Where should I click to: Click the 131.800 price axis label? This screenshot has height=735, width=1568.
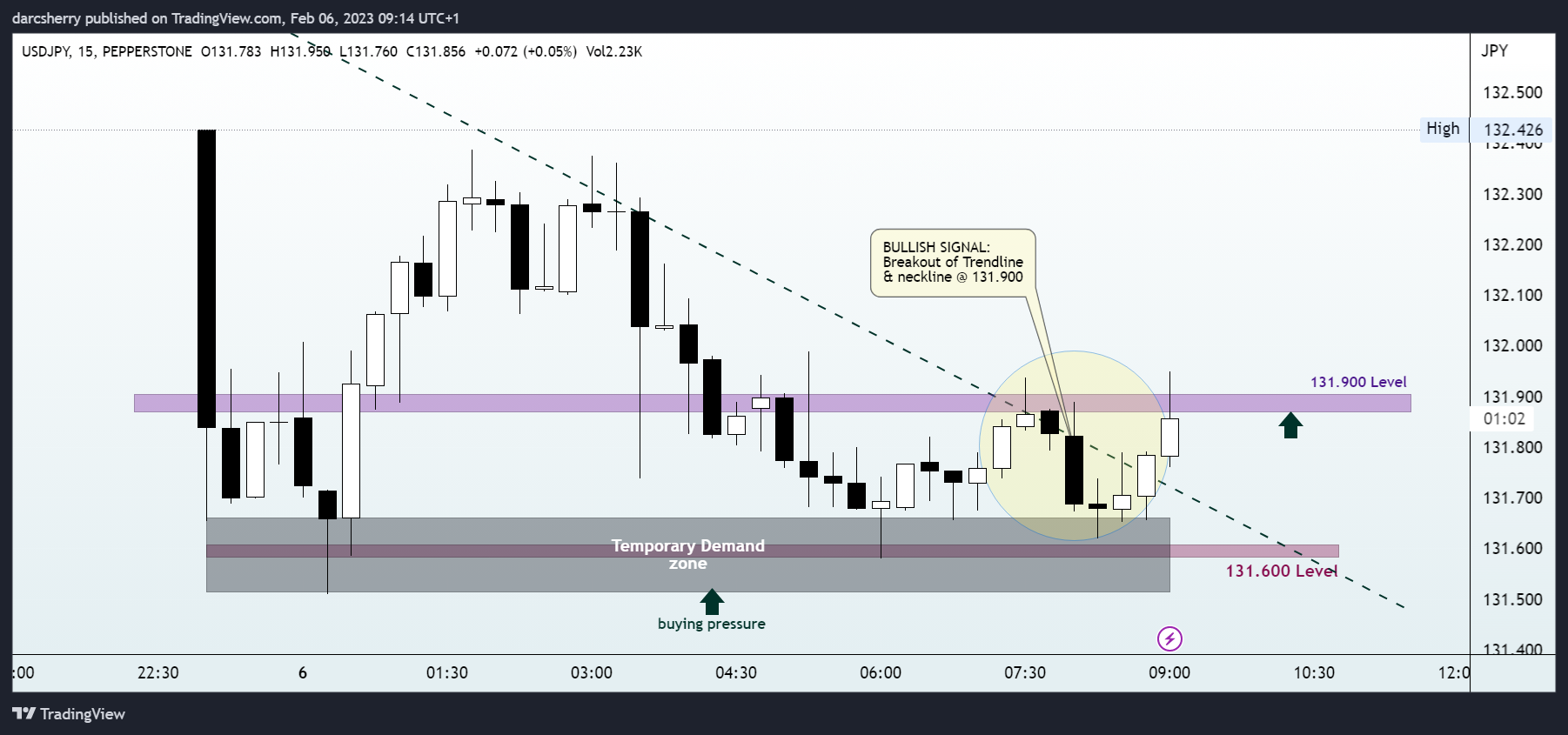(1512, 447)
